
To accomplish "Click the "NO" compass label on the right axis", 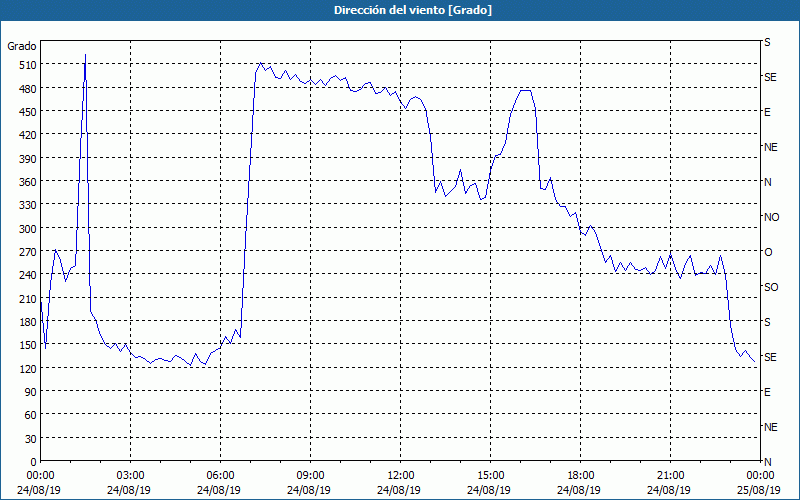I will (x=771, y=217).
